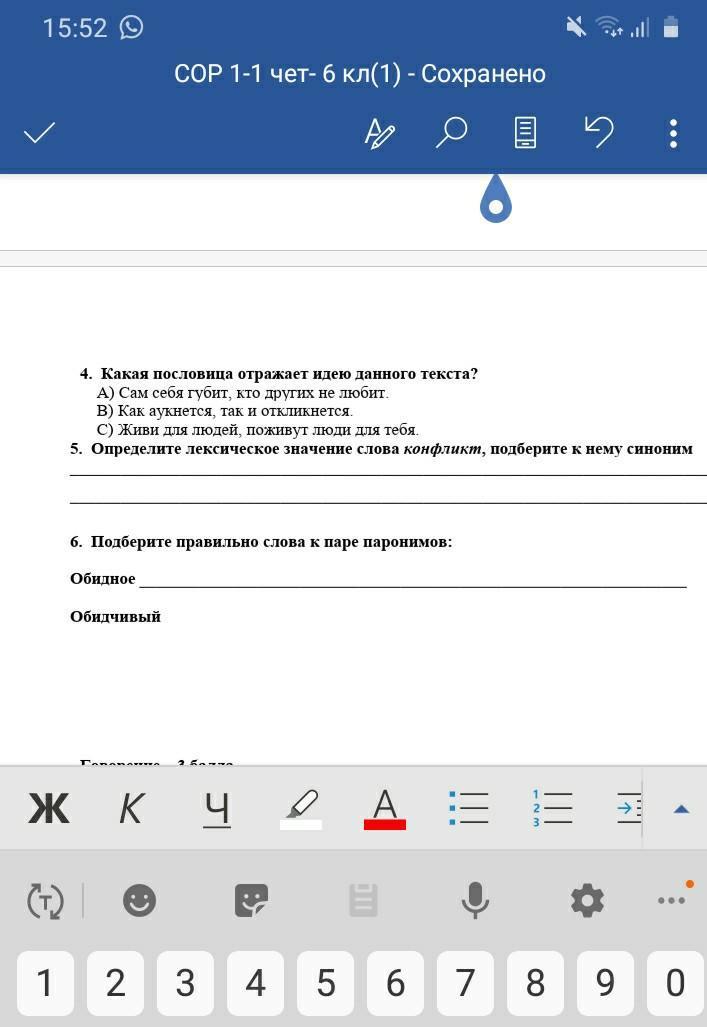Tap the checkmark to finish editing
The image size is (707, 1027).
click(x=39, y=133)
